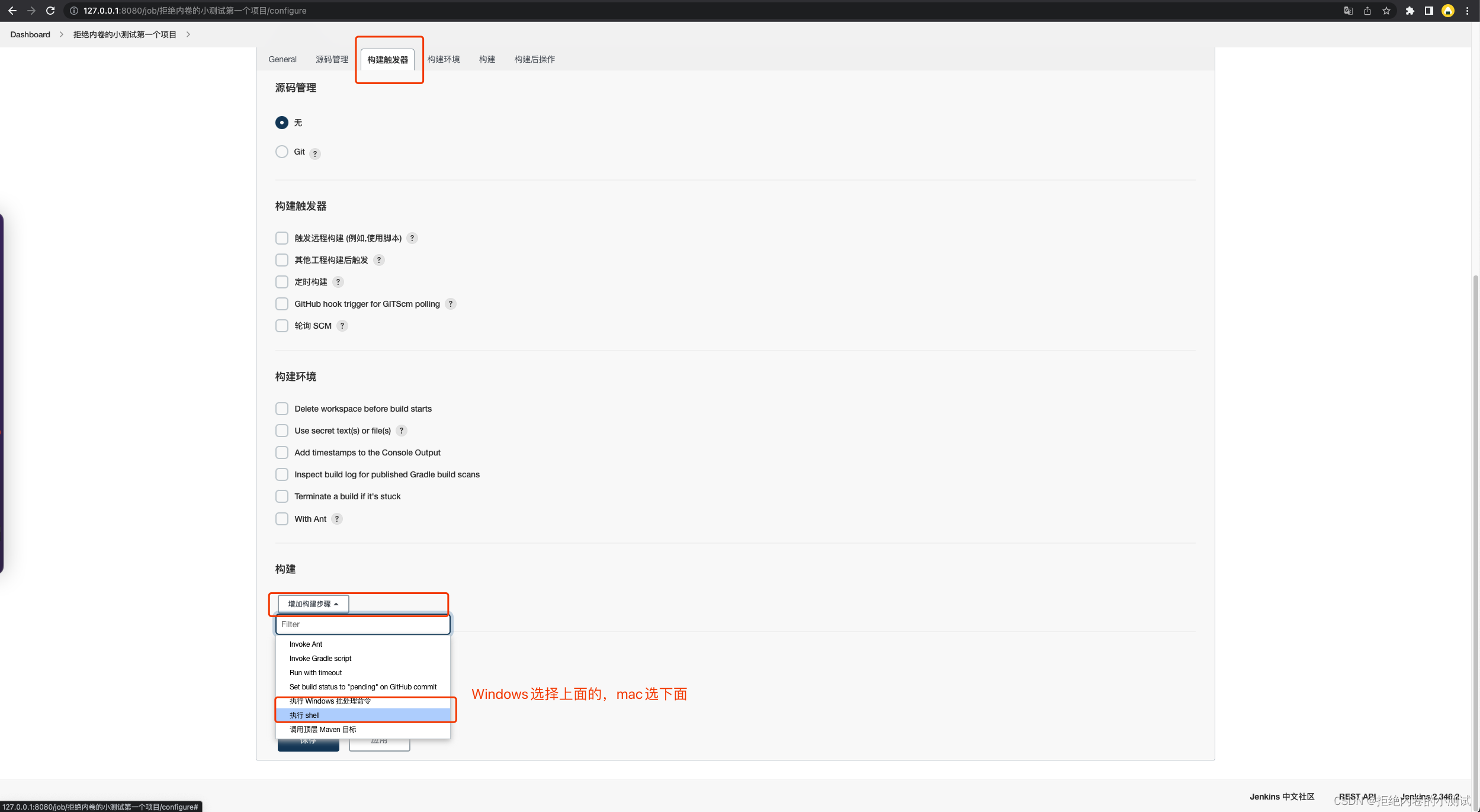The image size is (1480, 812).
Task: Expand breadcrumb chevron after Dashboard
Action: click(x=61, y=34)
